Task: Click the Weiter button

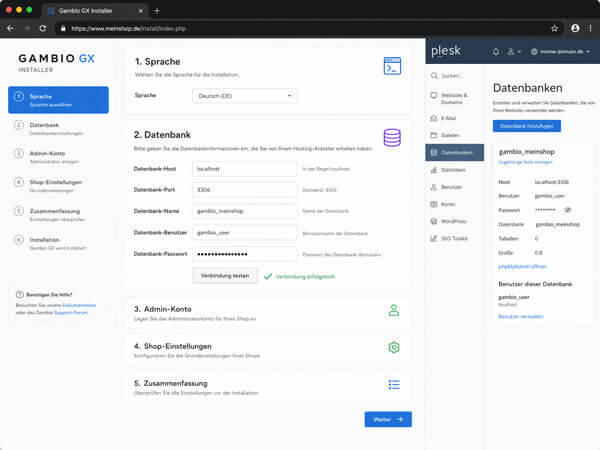Action: click(x=388, y=419)
